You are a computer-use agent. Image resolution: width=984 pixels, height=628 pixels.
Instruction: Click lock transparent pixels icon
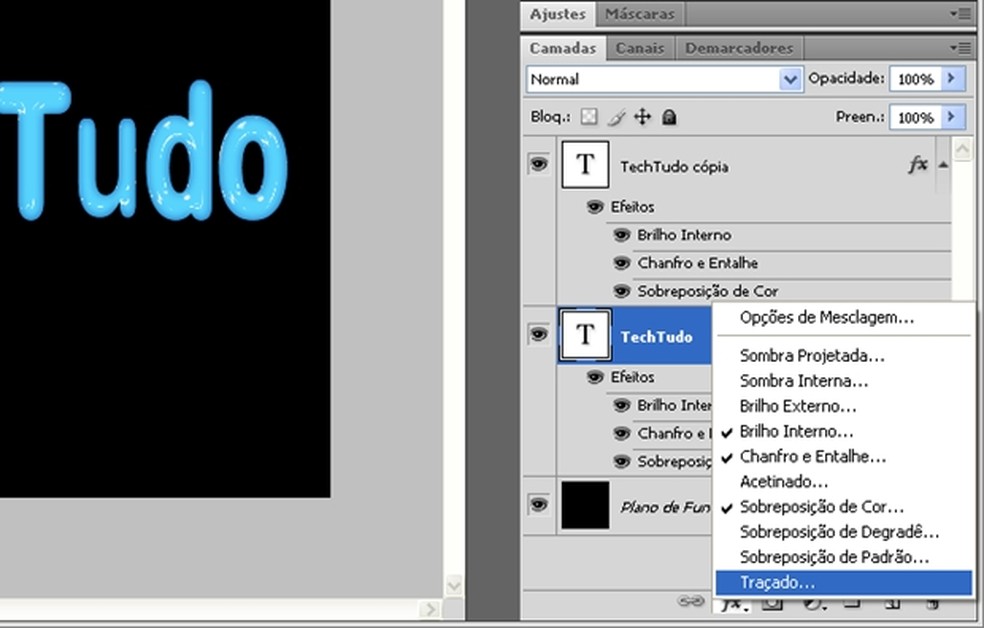click(x=589, y=117)
